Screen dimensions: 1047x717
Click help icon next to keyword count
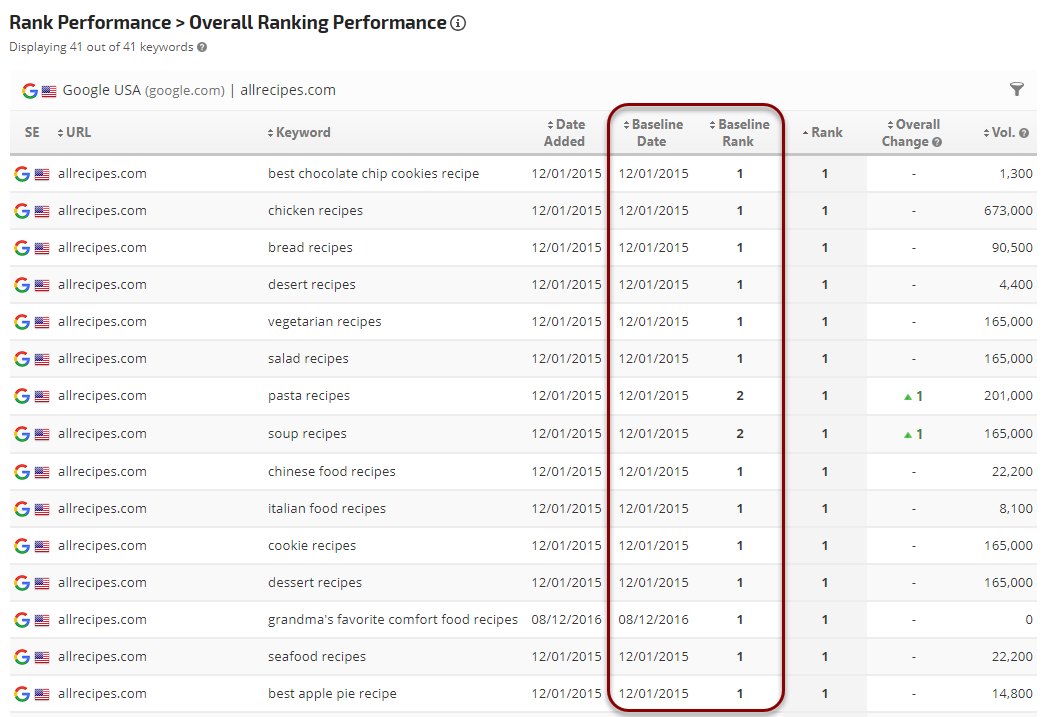click(x=202, y=47)
